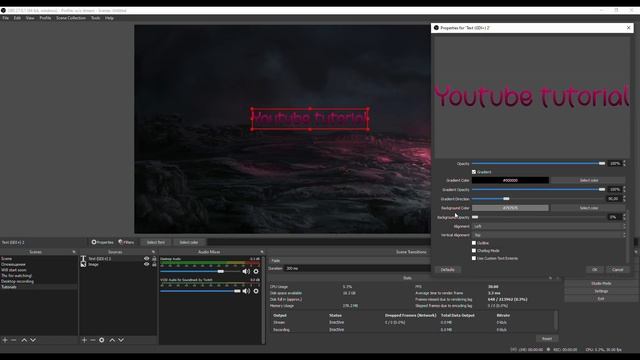Confirm the properties dialog with OK

[x=595, y=270]
